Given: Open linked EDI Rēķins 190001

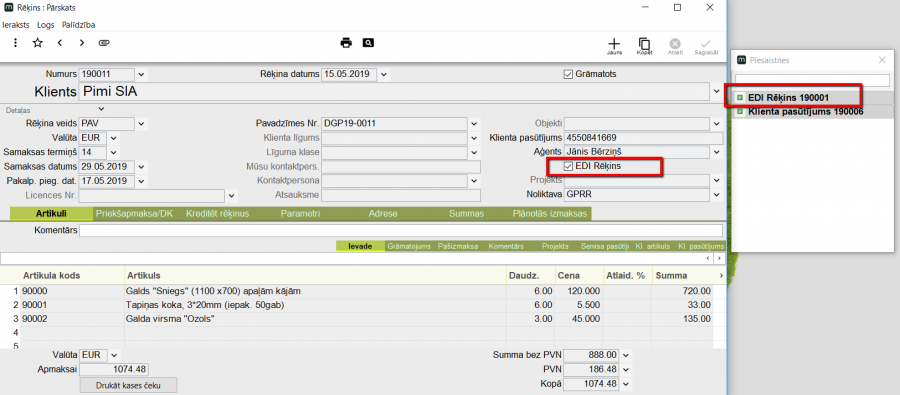Looking at the screenshot, I should [788, 98].
